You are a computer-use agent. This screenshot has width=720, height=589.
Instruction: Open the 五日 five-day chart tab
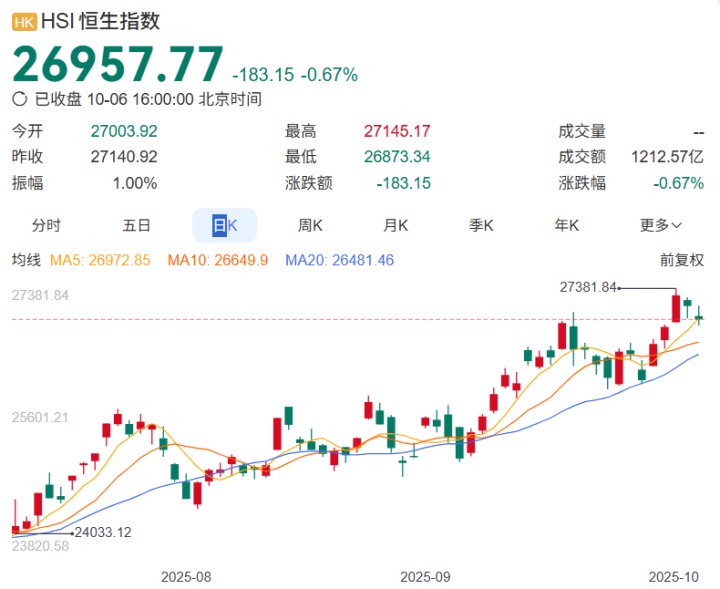tap(136, 225)
